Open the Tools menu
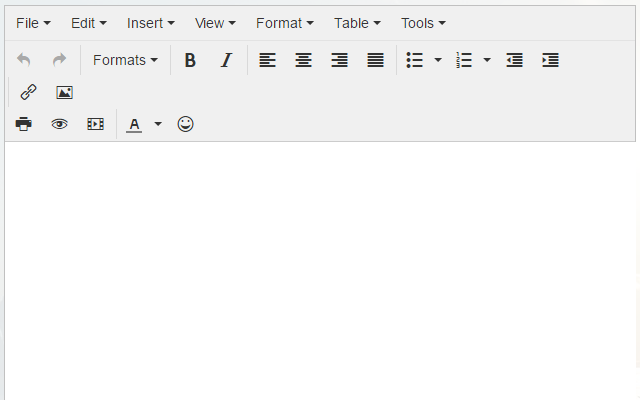Screen dimensions: 640x400 point(423,22)
